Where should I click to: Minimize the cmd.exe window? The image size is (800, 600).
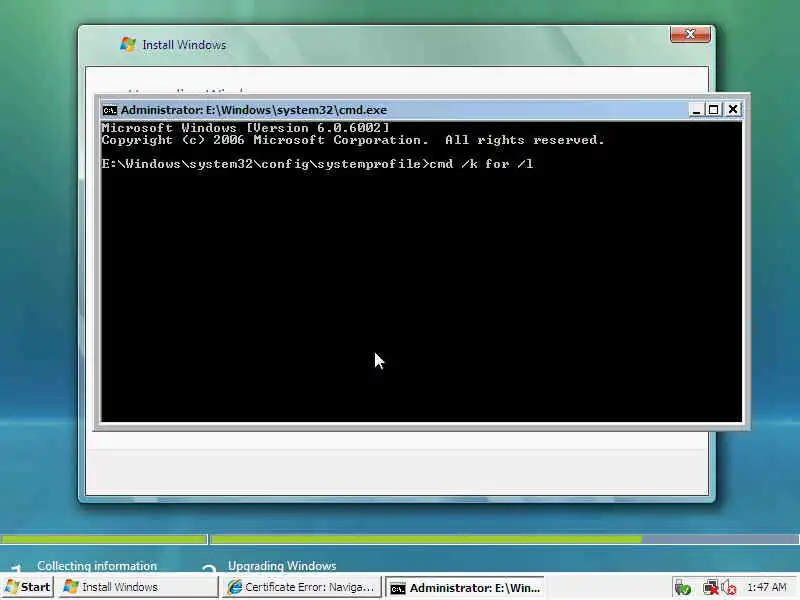tap(696, 110)
